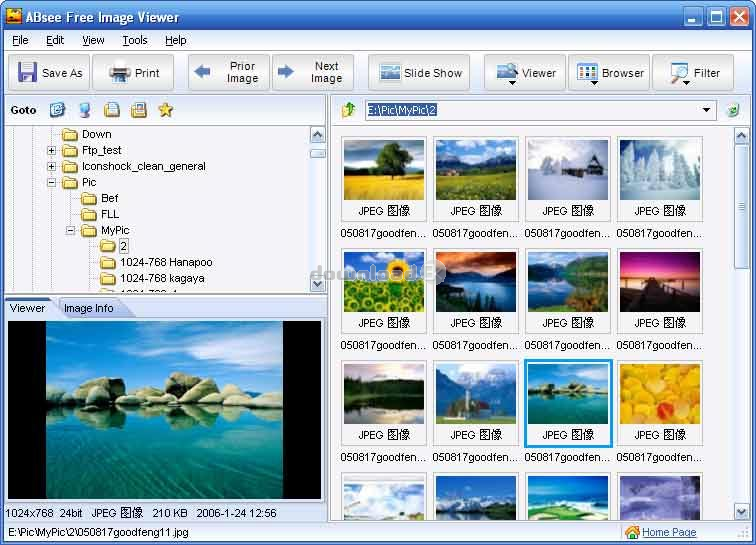
Task: Advance to the Next Image
Action: click(x=313, y=73)
